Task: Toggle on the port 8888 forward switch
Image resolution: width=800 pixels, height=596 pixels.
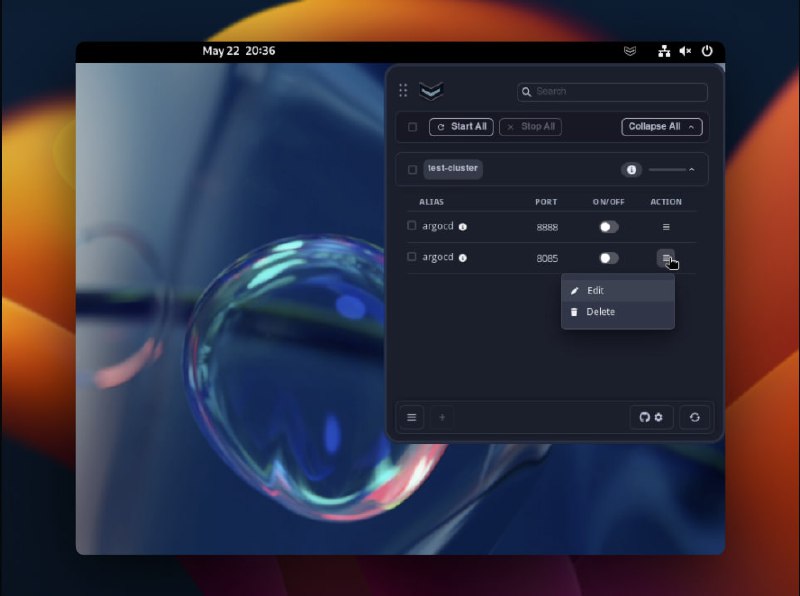Action: click(x=608, y=227)
